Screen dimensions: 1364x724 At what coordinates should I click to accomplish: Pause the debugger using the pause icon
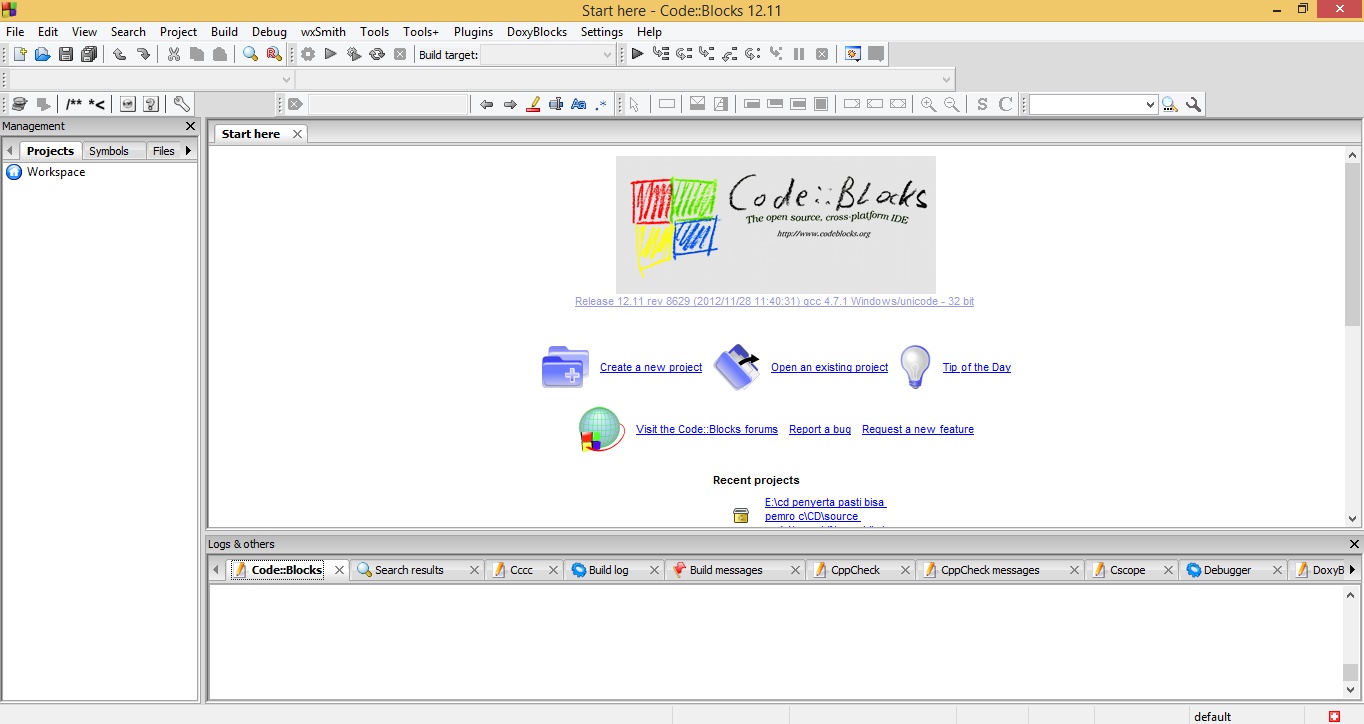click(x=798, y=54)
